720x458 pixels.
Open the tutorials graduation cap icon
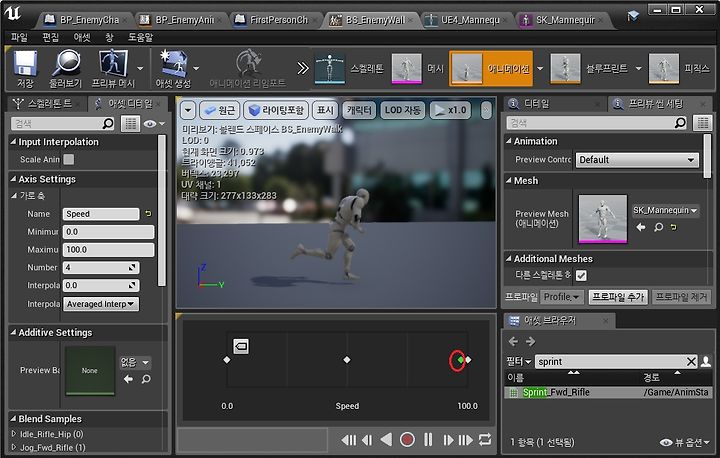[633, 16]
